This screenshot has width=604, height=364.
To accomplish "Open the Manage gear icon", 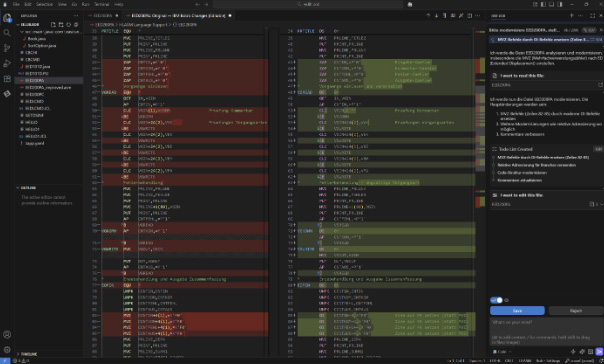I will [7, 350].
